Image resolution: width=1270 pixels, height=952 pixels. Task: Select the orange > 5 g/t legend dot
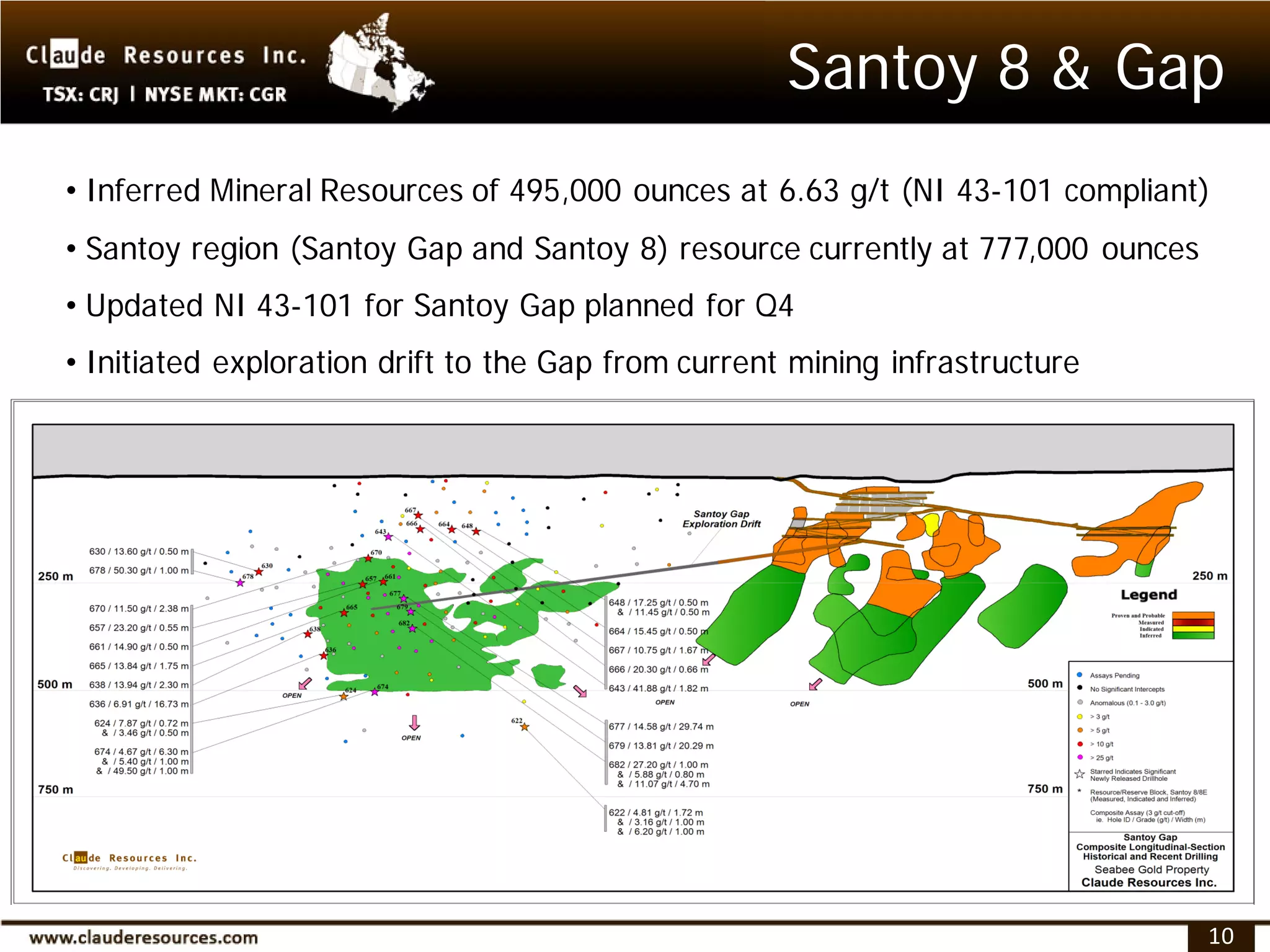(1080, 730)
